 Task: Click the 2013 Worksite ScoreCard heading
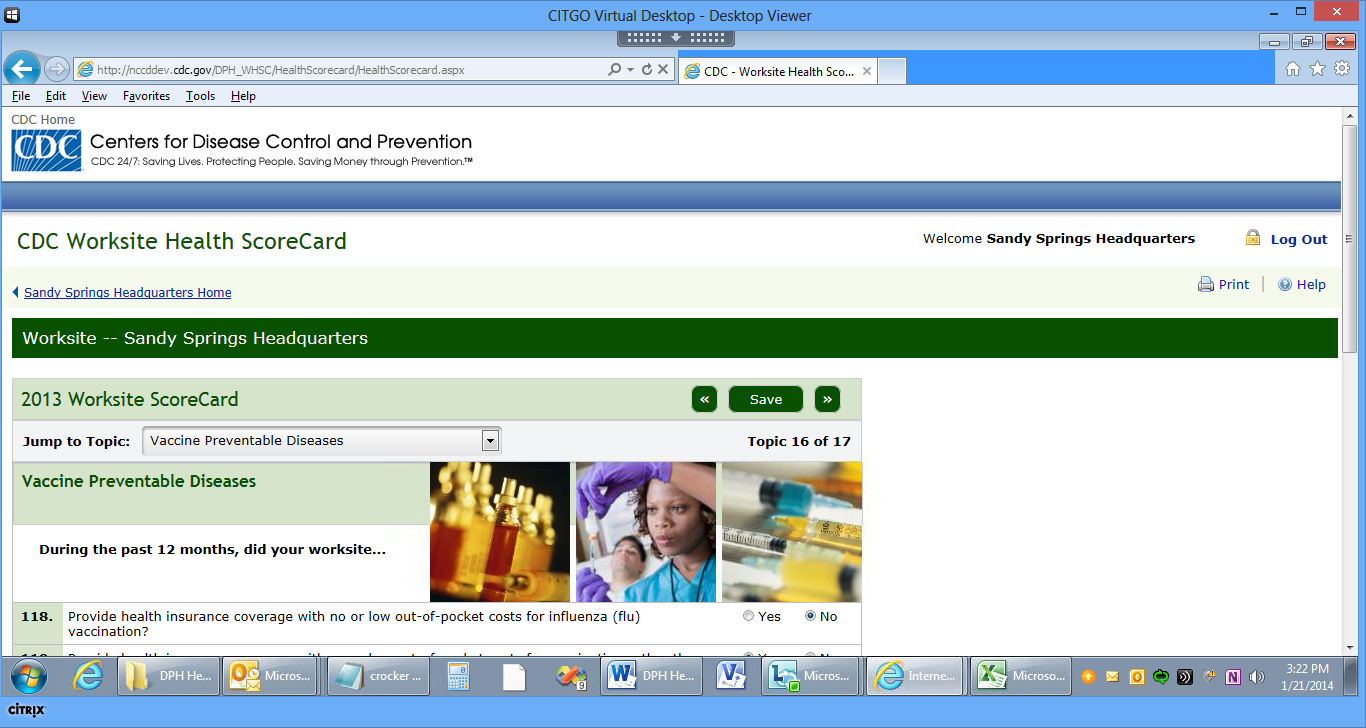point(130,399)
